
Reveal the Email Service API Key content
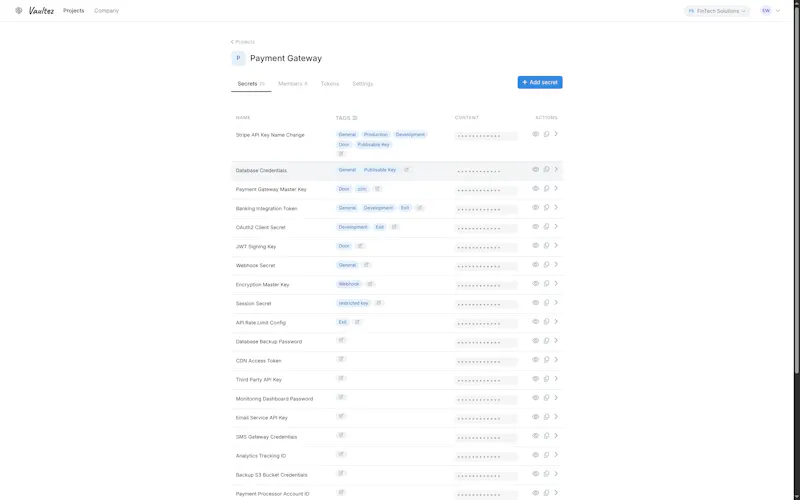coord(535,417)
